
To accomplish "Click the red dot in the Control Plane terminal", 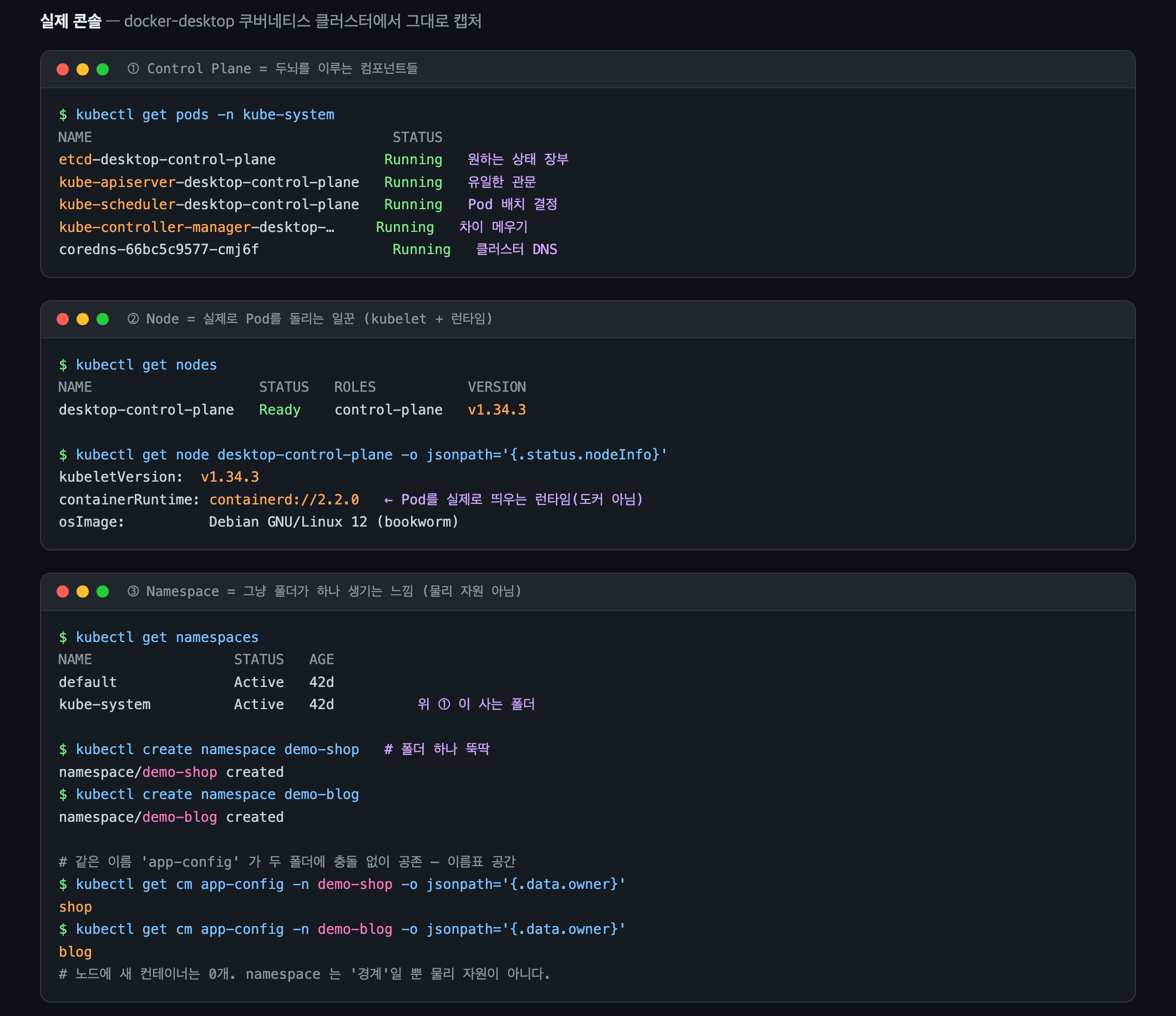I will click(x=63, y=69).
